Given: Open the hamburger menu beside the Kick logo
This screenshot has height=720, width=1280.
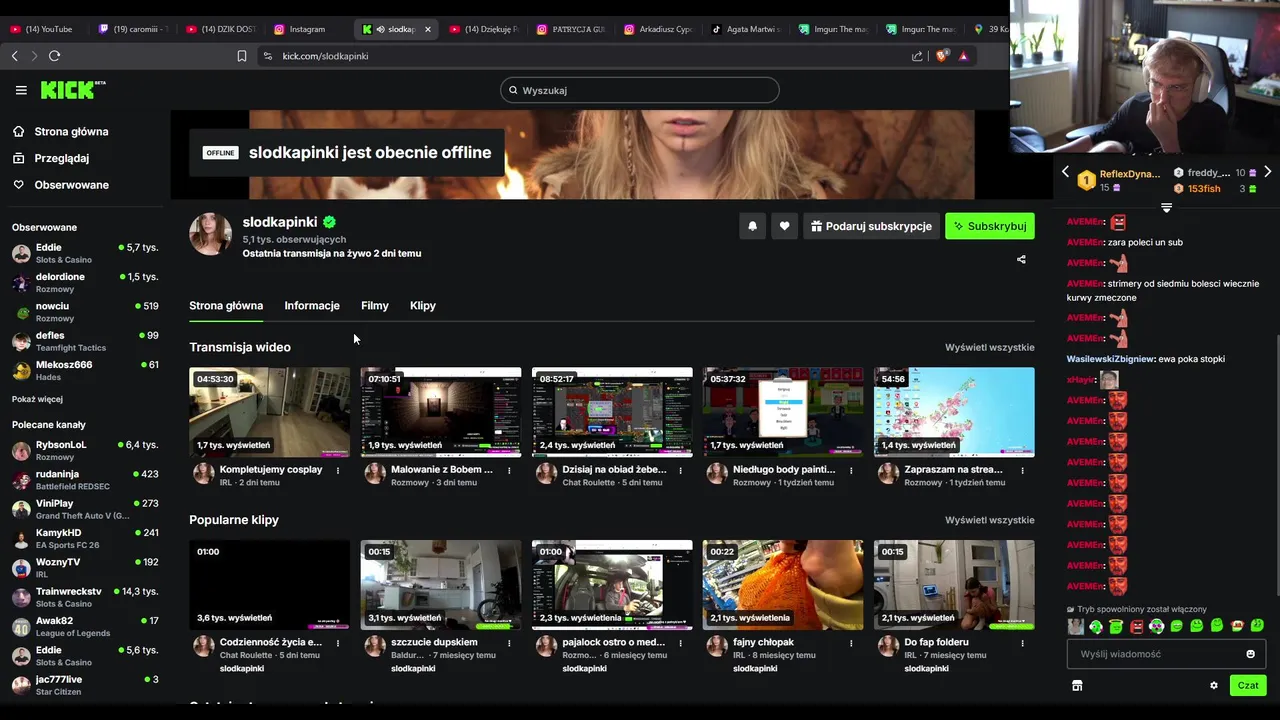Looking at the screenshot, I should 21,90.
